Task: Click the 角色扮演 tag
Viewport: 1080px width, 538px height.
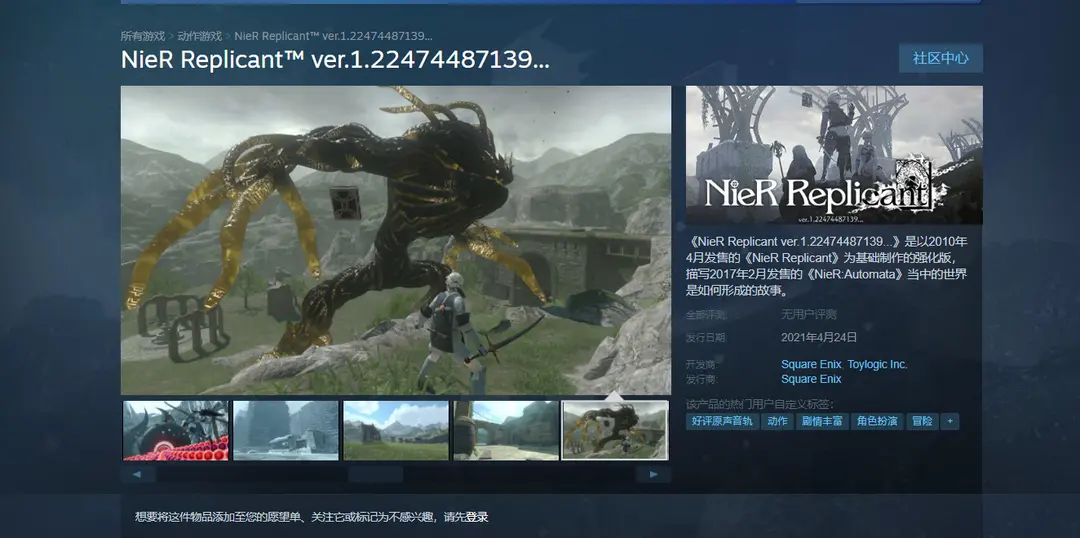Action: pyautogui.click(x=877, y=421)
